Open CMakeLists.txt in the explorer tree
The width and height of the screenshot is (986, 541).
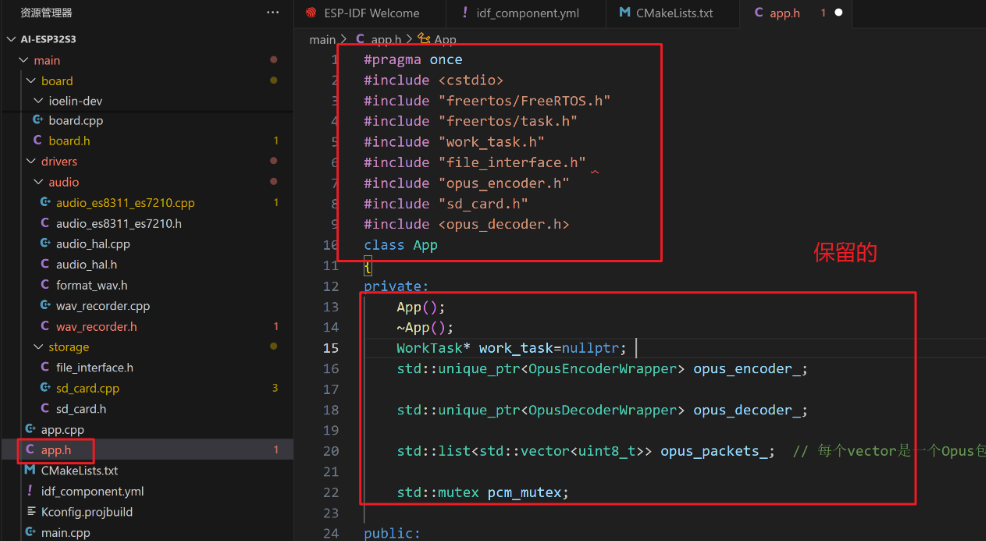point(79,471)
